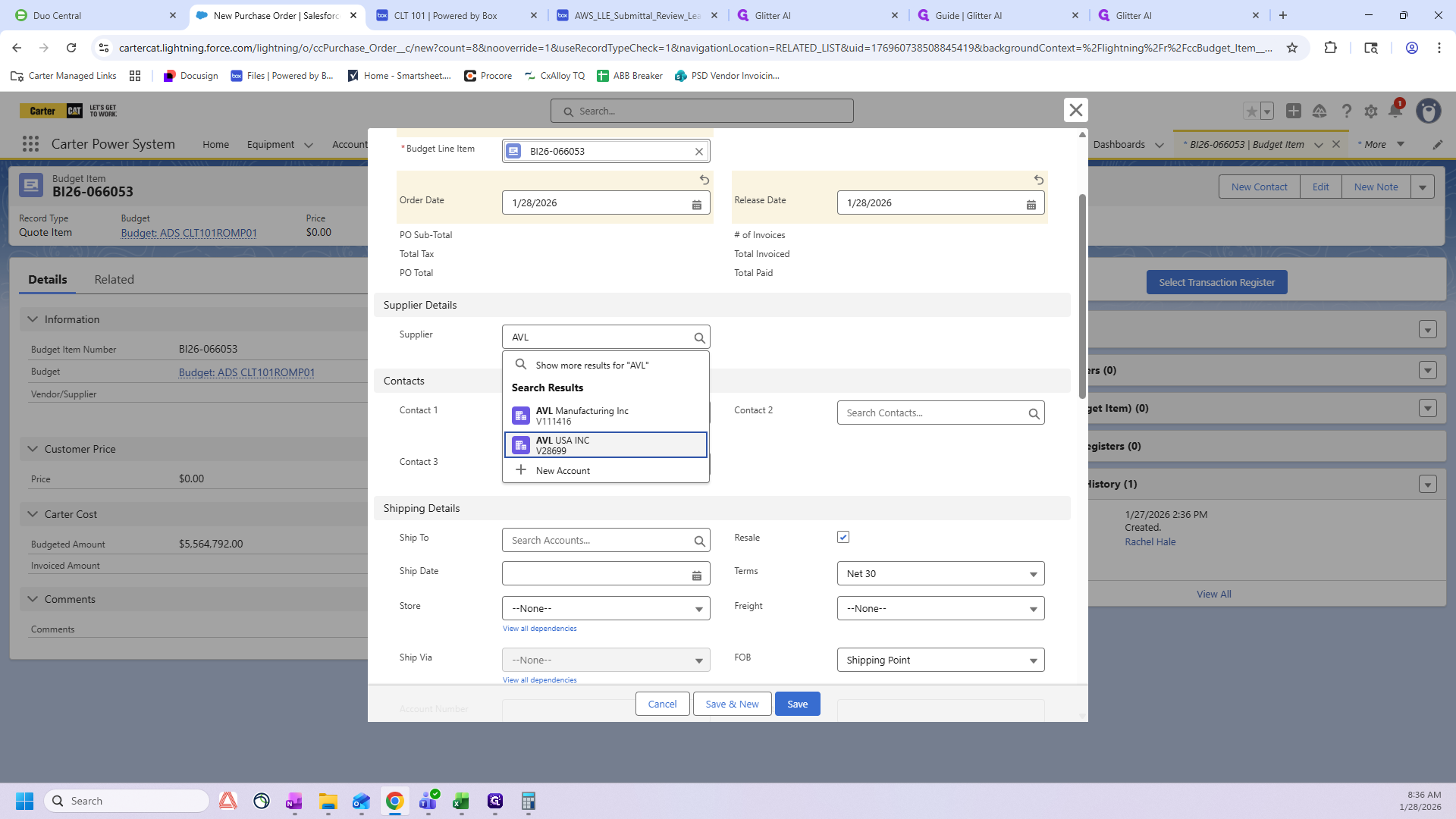Open the Freight dropdown

coord(940,609)
